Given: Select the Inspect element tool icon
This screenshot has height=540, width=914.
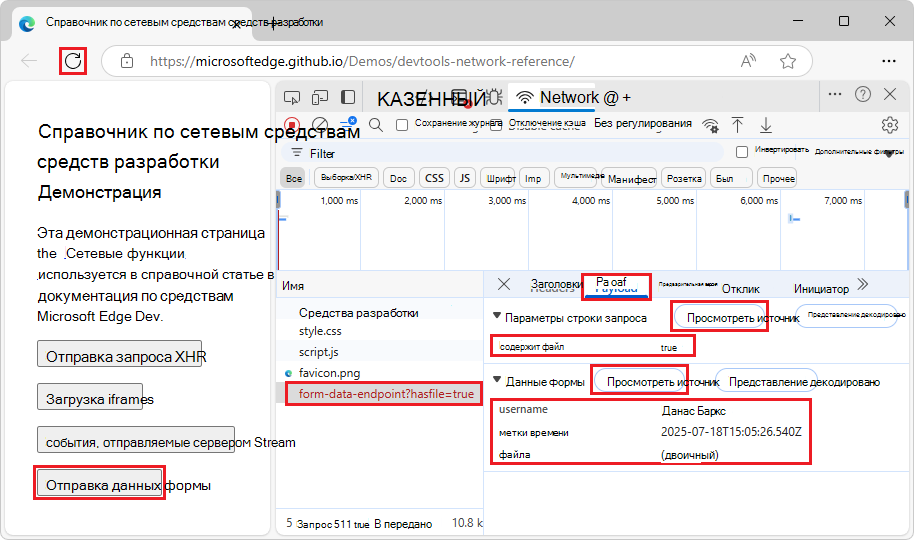Looking at the screenshot, I should point(291,97).
